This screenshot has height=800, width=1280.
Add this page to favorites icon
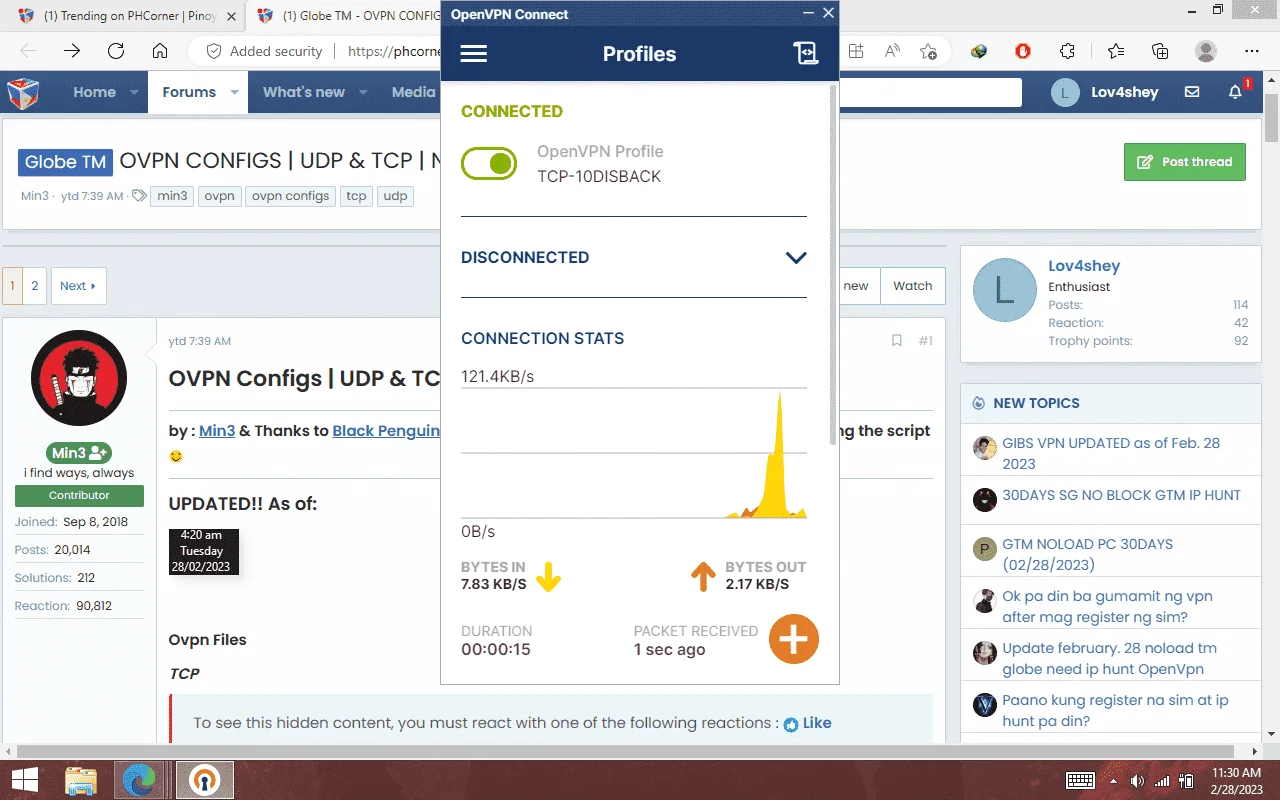point(928,51)
